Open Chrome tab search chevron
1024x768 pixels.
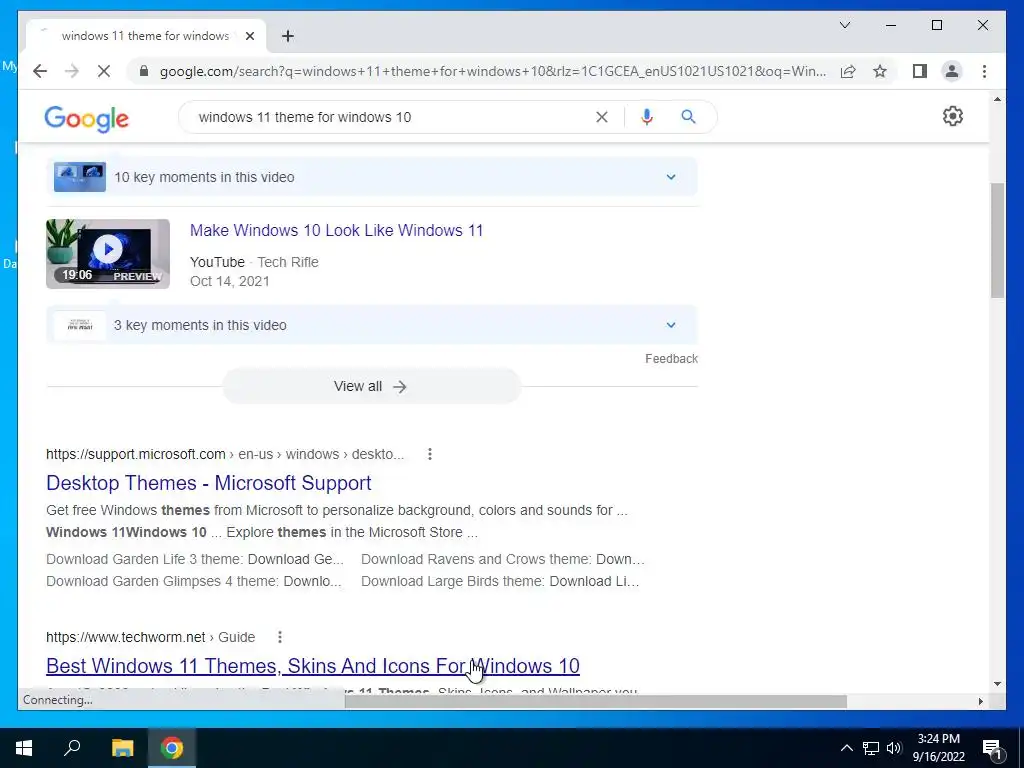click(844, 25)
